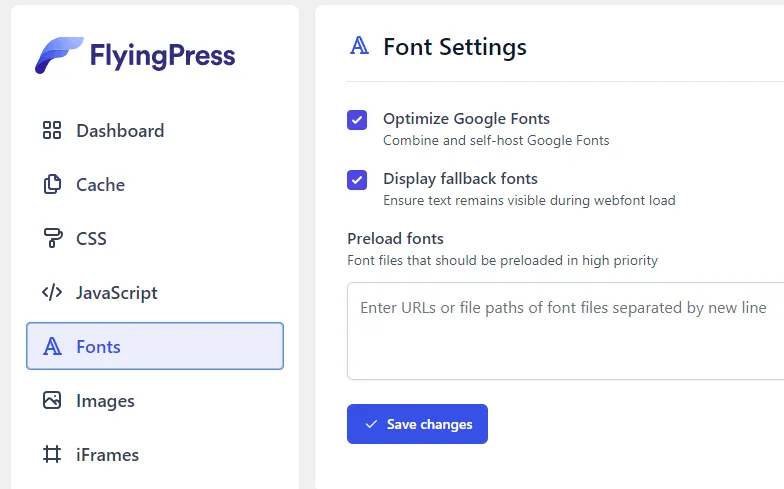784x489 pixels.
Task: Click the checkmark icon inside Save changes
Action: click(x=371, y=424)
